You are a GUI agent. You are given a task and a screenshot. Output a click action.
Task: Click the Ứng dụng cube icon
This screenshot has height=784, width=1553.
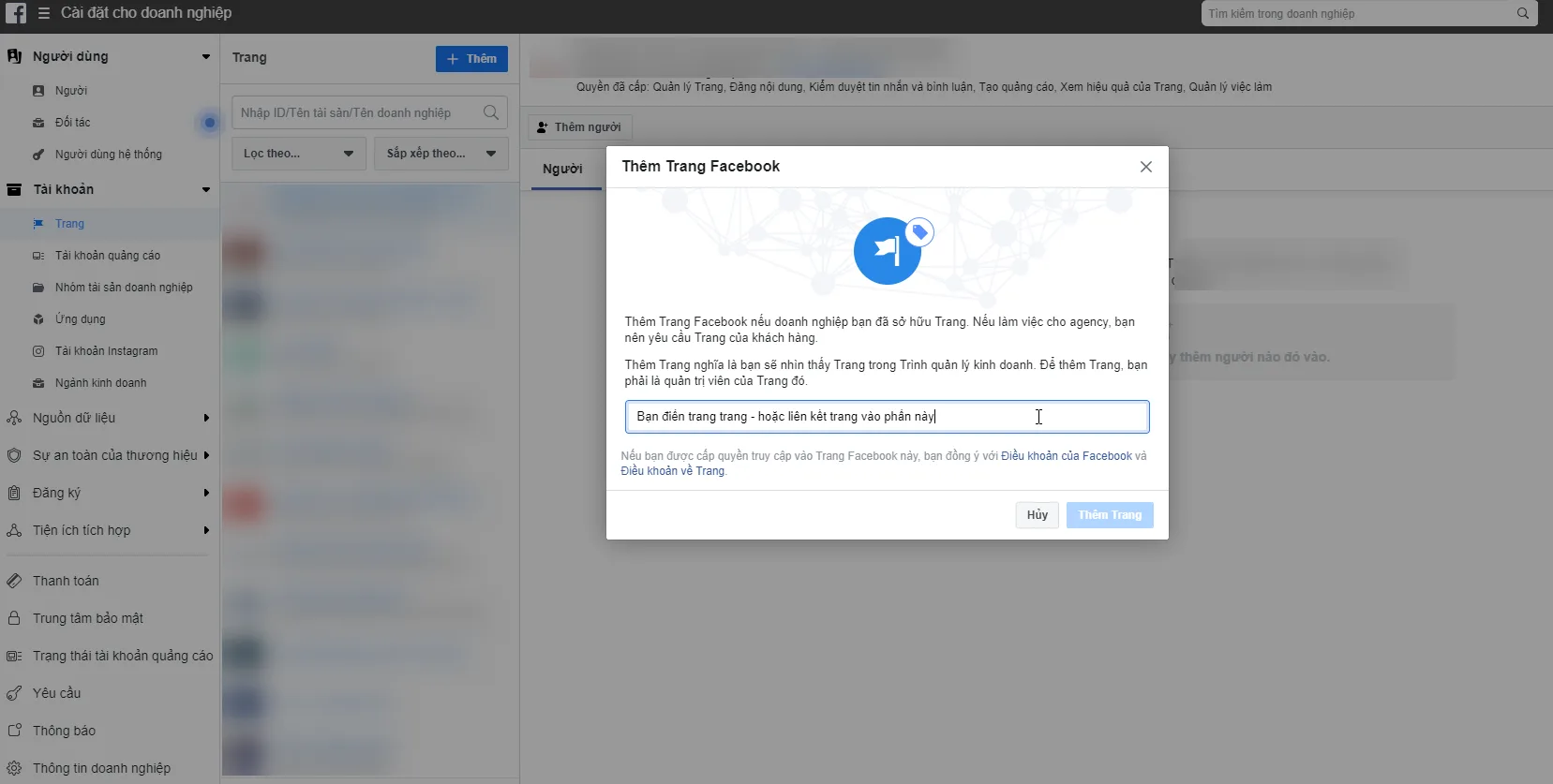click(x=38, y=319)
